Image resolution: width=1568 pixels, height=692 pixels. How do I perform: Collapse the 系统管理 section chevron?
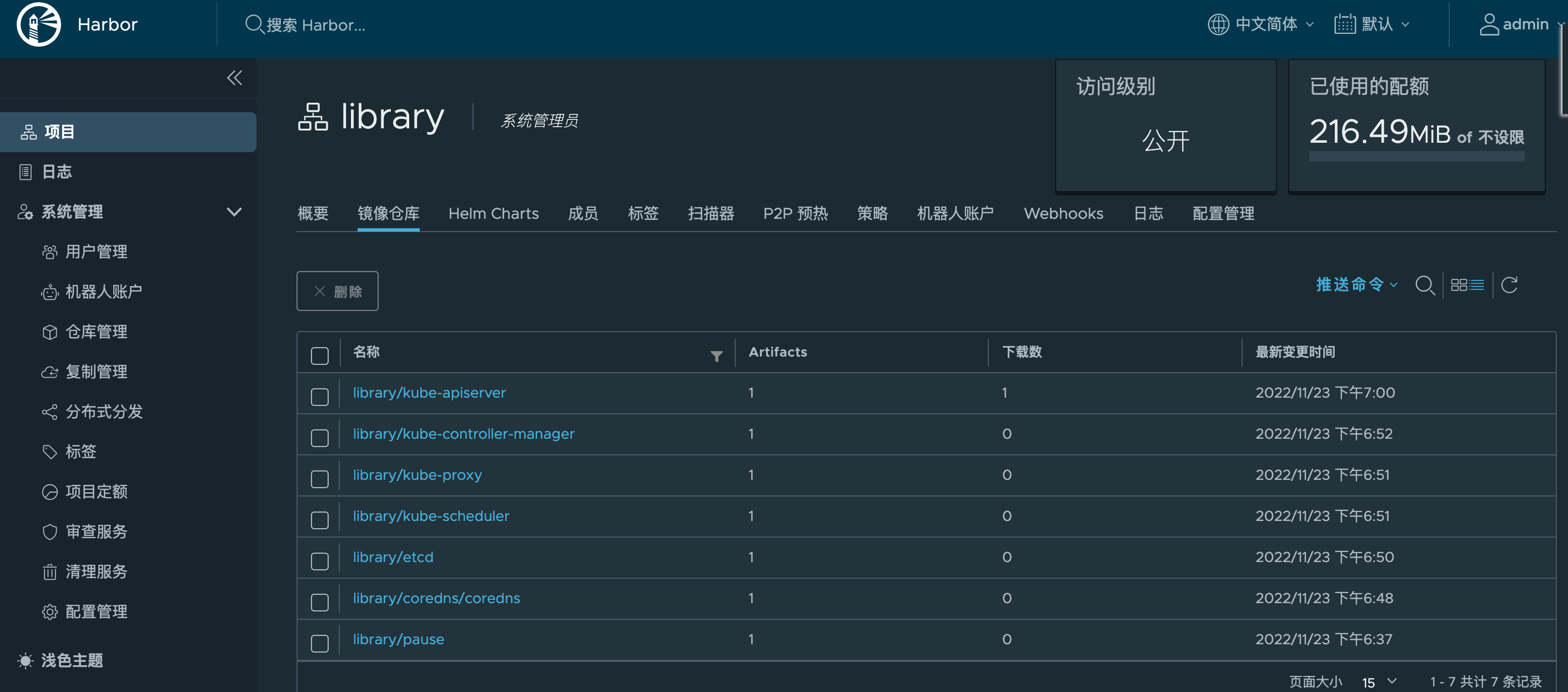(x=234, y=212)
